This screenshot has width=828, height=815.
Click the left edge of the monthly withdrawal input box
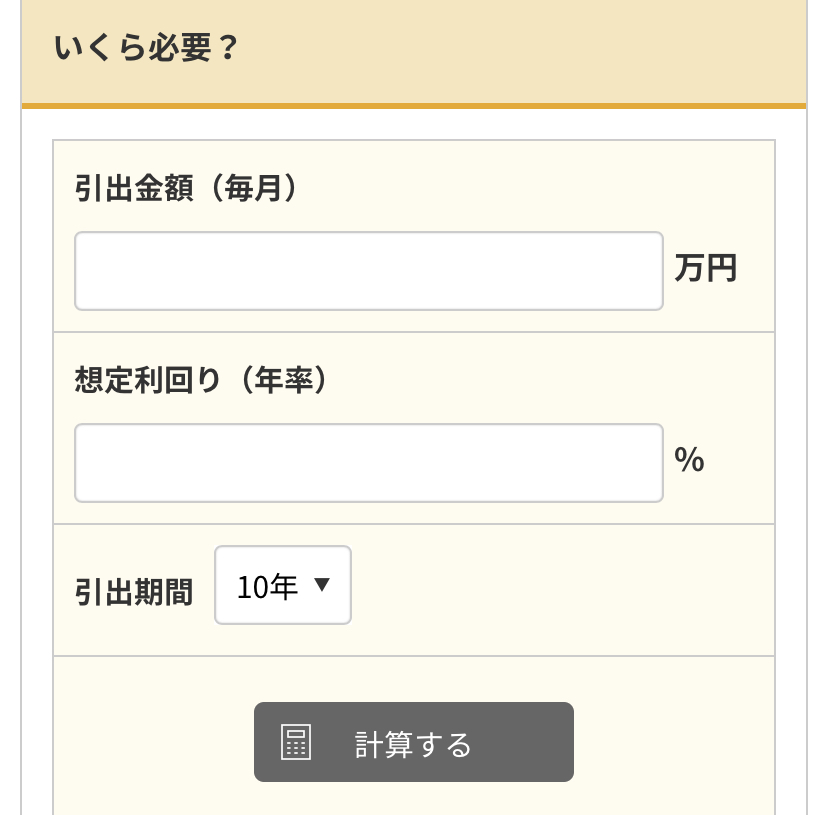pos(84,271)
